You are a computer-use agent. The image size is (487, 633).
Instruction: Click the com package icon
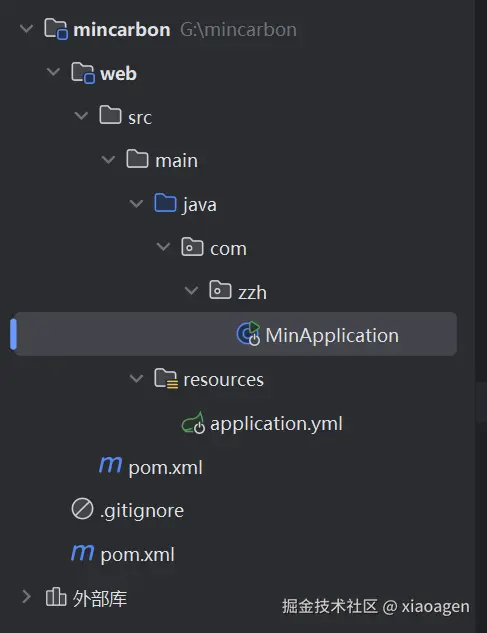192,247
